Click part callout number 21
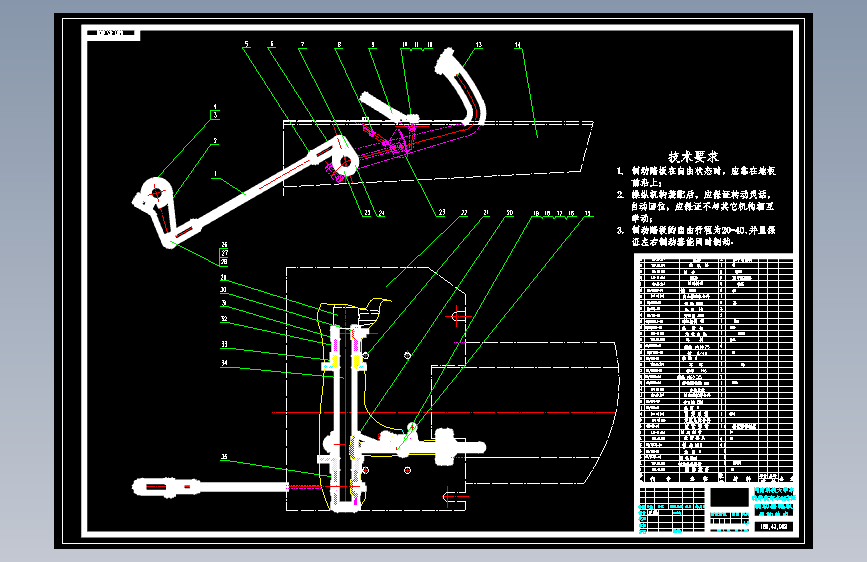The width and height of the screenshot is (867, 562). point(486,213)
